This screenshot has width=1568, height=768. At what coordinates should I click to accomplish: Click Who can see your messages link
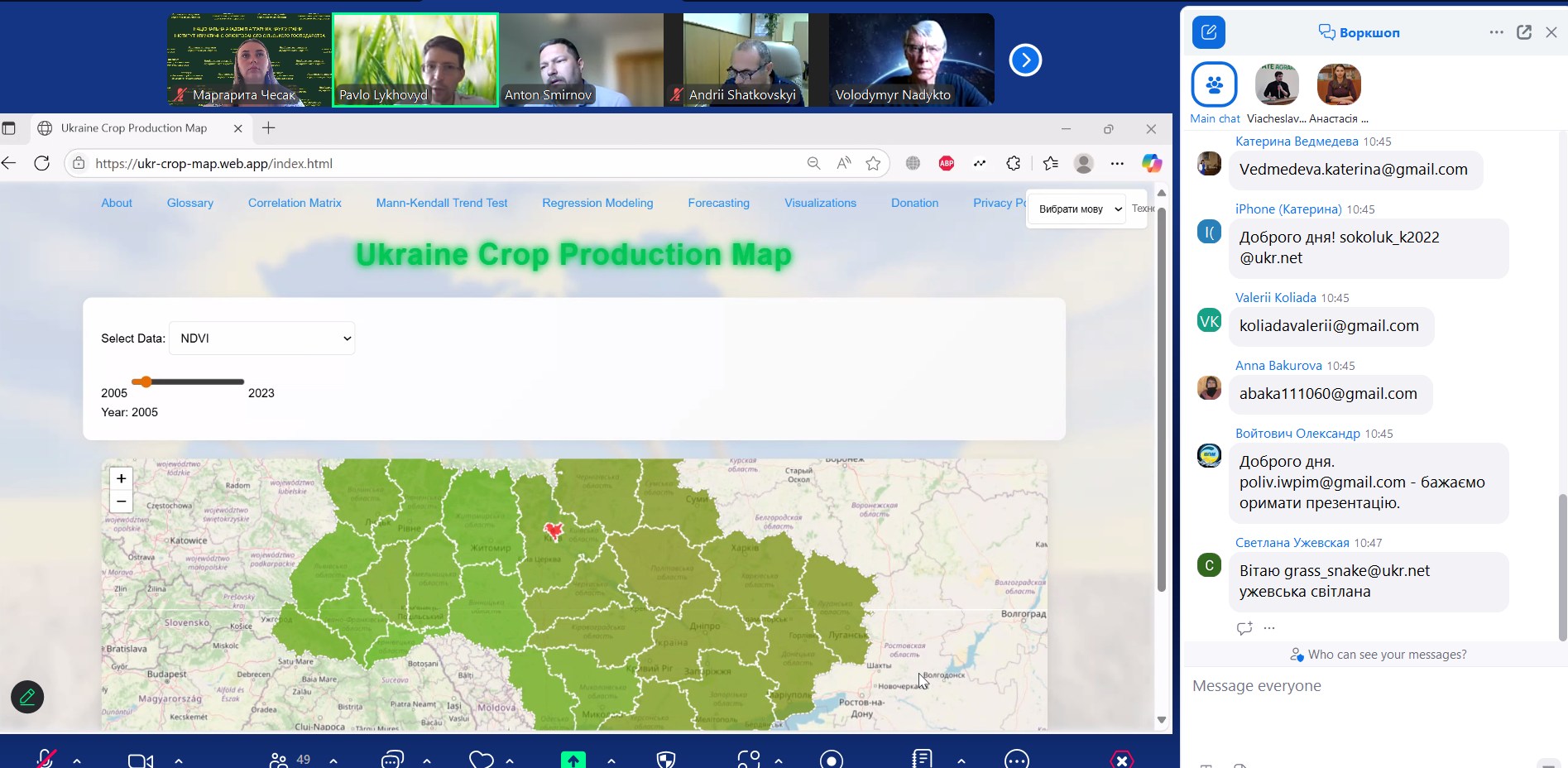coord(1387,655)
